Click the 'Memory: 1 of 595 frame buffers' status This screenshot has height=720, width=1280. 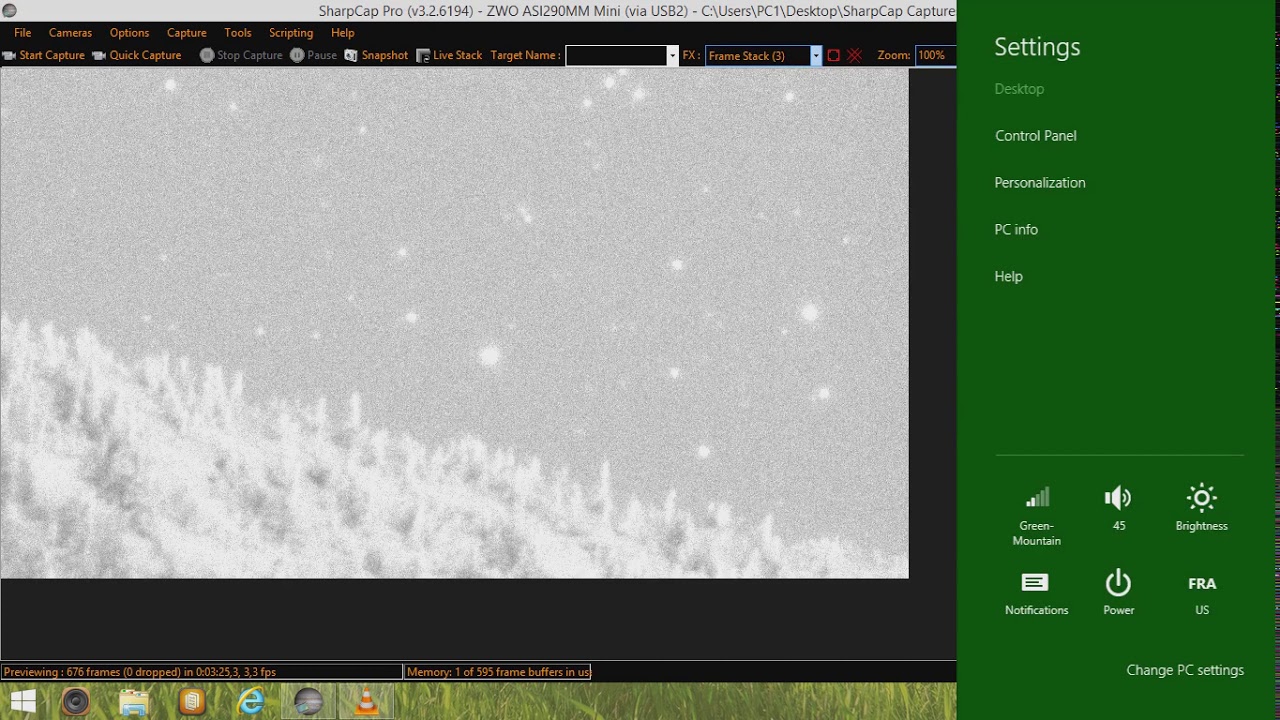click(498, 672)
